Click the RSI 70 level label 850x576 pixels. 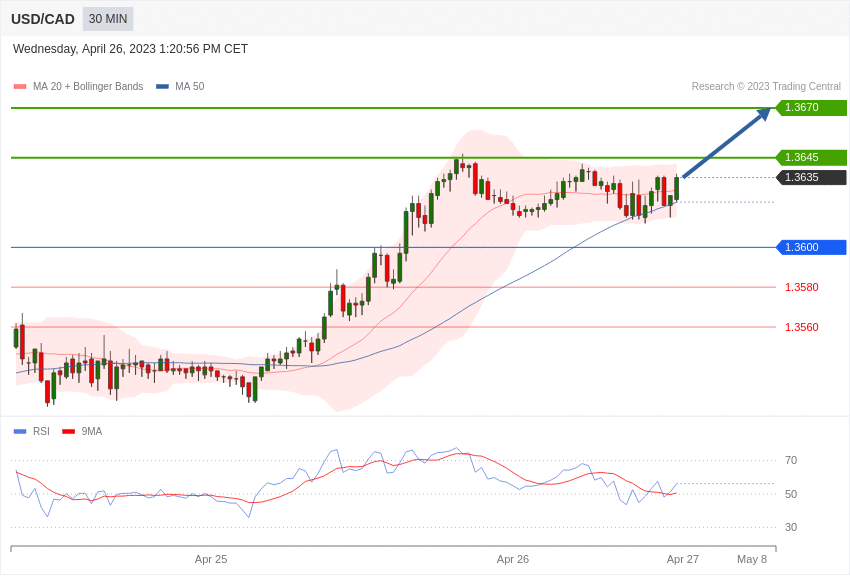click(x=791, y=461)
